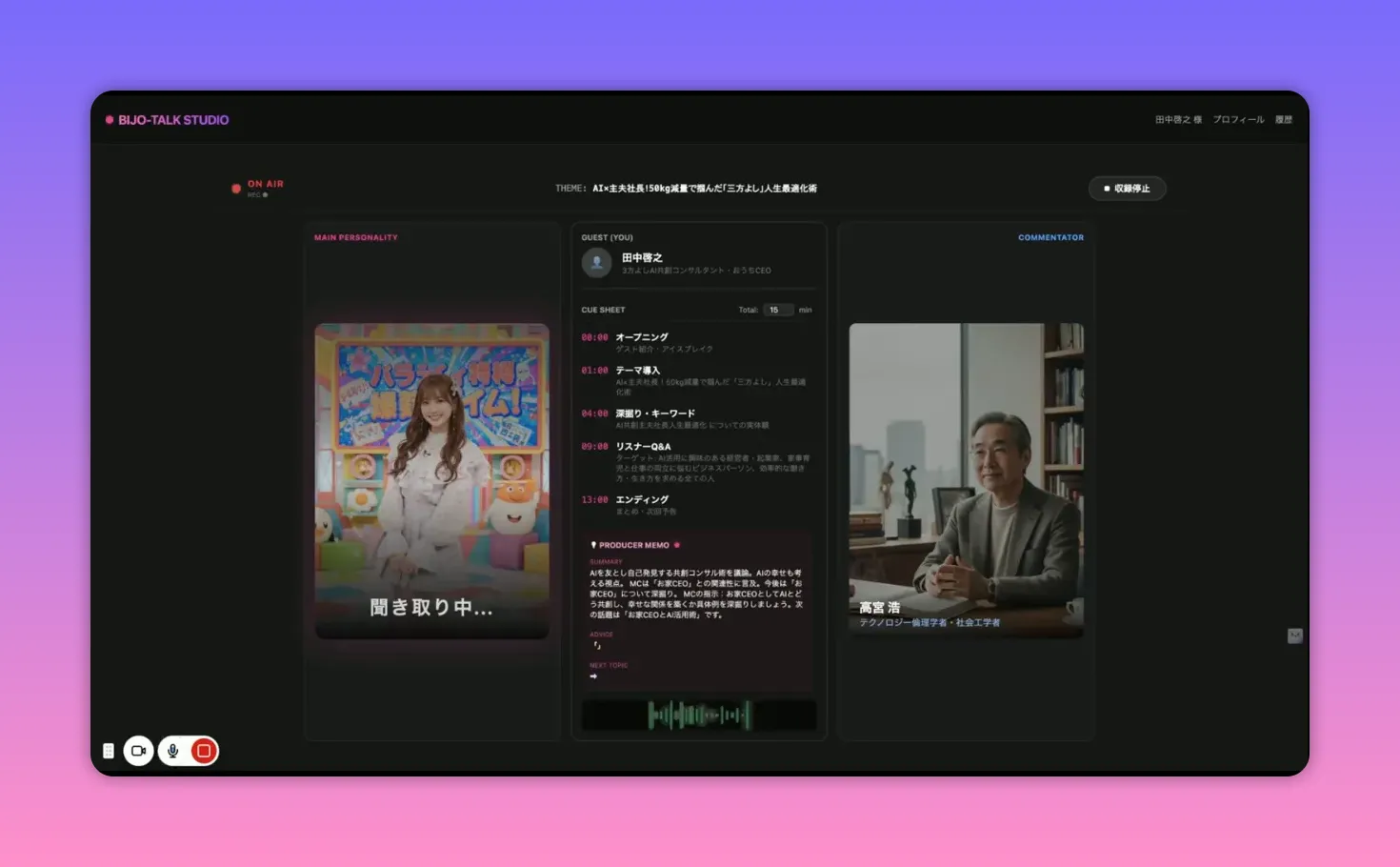Viewport: 1400px width, 867px height.
Task: Click the lightbulb icon on PRODUCER MEMO
Action: point(593,544)
